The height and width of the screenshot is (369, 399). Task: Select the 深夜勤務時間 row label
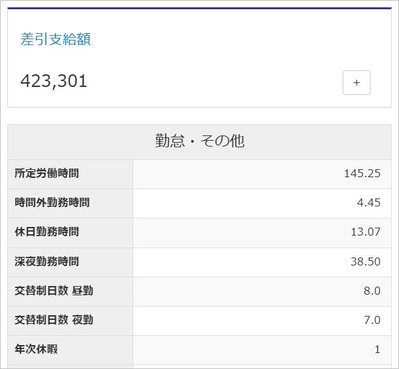click(47, 261)
